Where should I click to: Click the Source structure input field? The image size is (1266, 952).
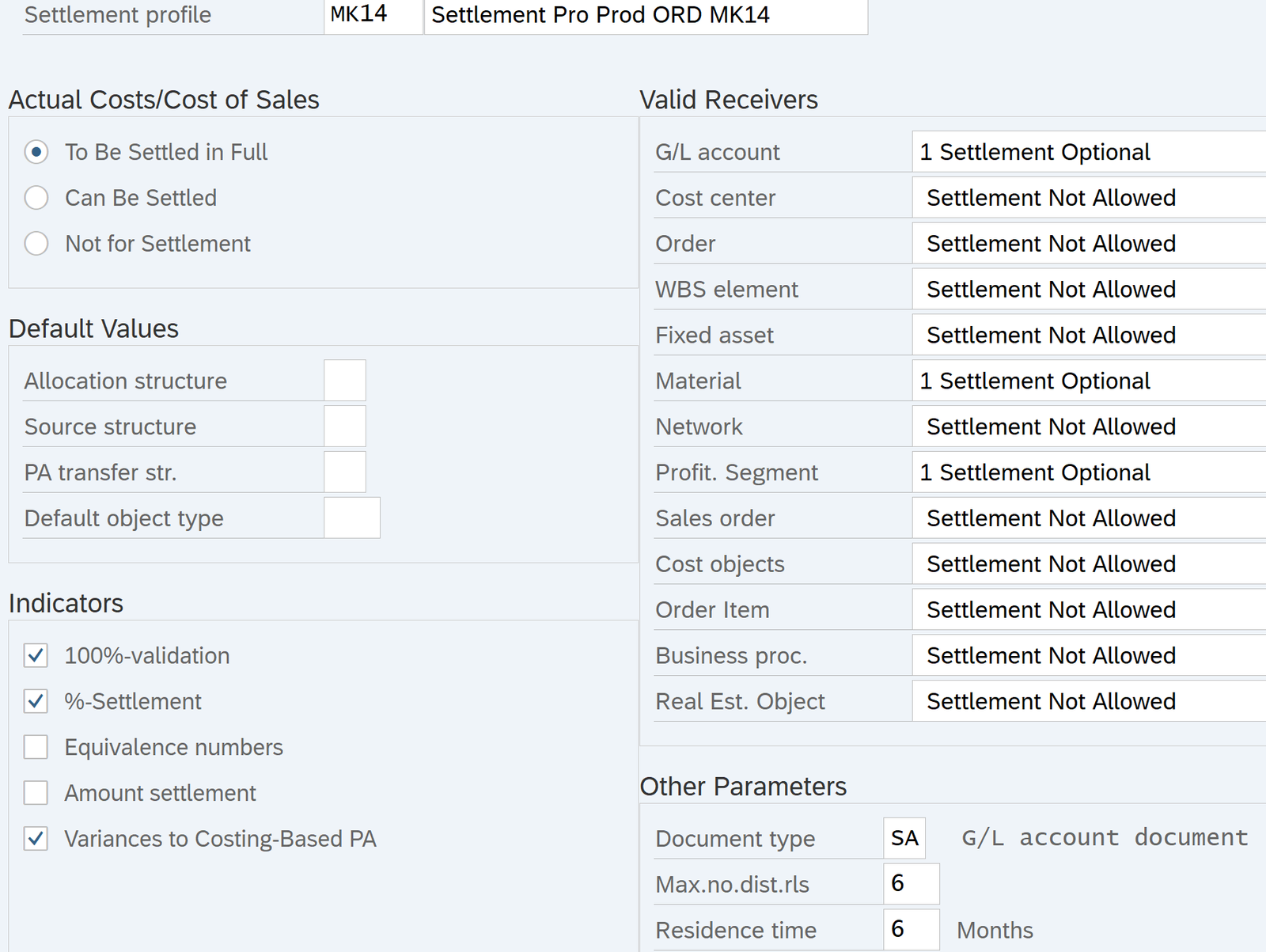point(345,427)
